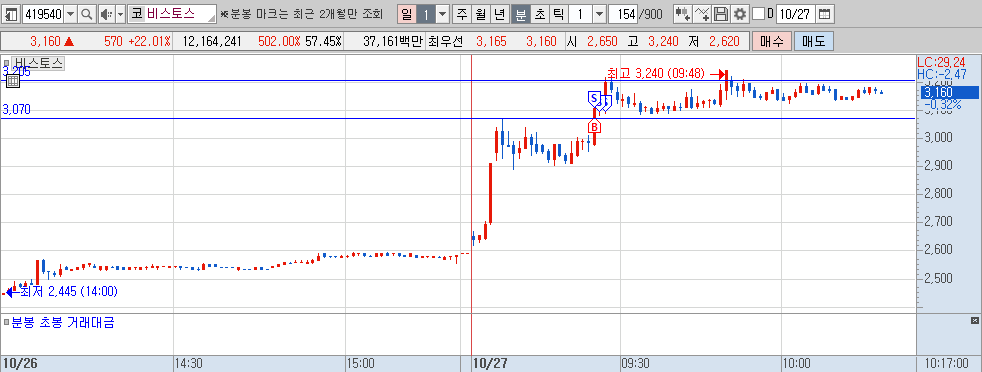Open chart settings gear icon
Image resolution: width=982 pixels, height=372 pixels.
[740, 13]
